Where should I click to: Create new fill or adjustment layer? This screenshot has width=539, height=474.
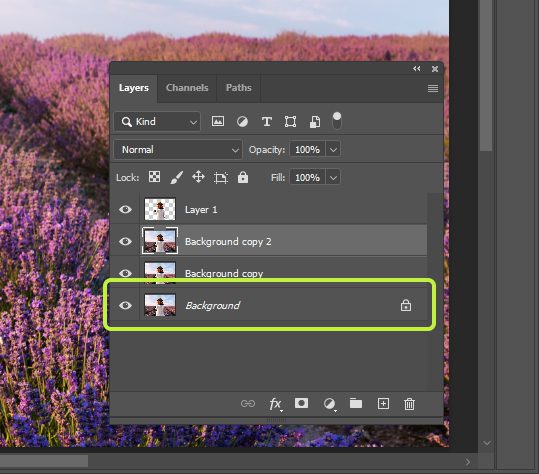pyautogui.click(x=330, y=404)
